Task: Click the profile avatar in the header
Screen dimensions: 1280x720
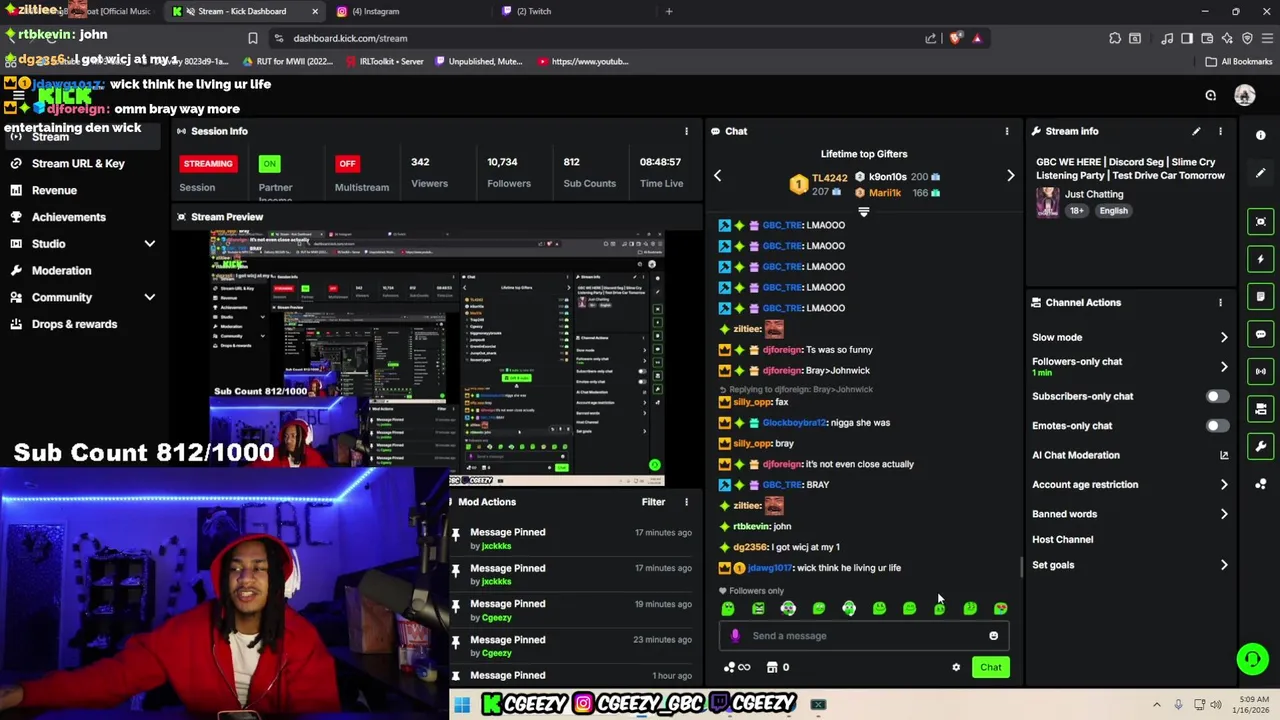Action: point(1244,95)
